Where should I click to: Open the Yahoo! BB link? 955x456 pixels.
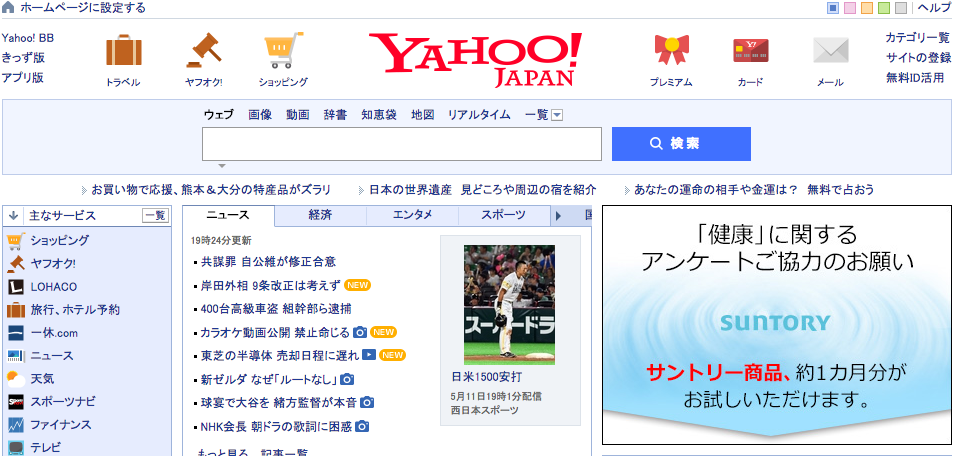(27, 38)
